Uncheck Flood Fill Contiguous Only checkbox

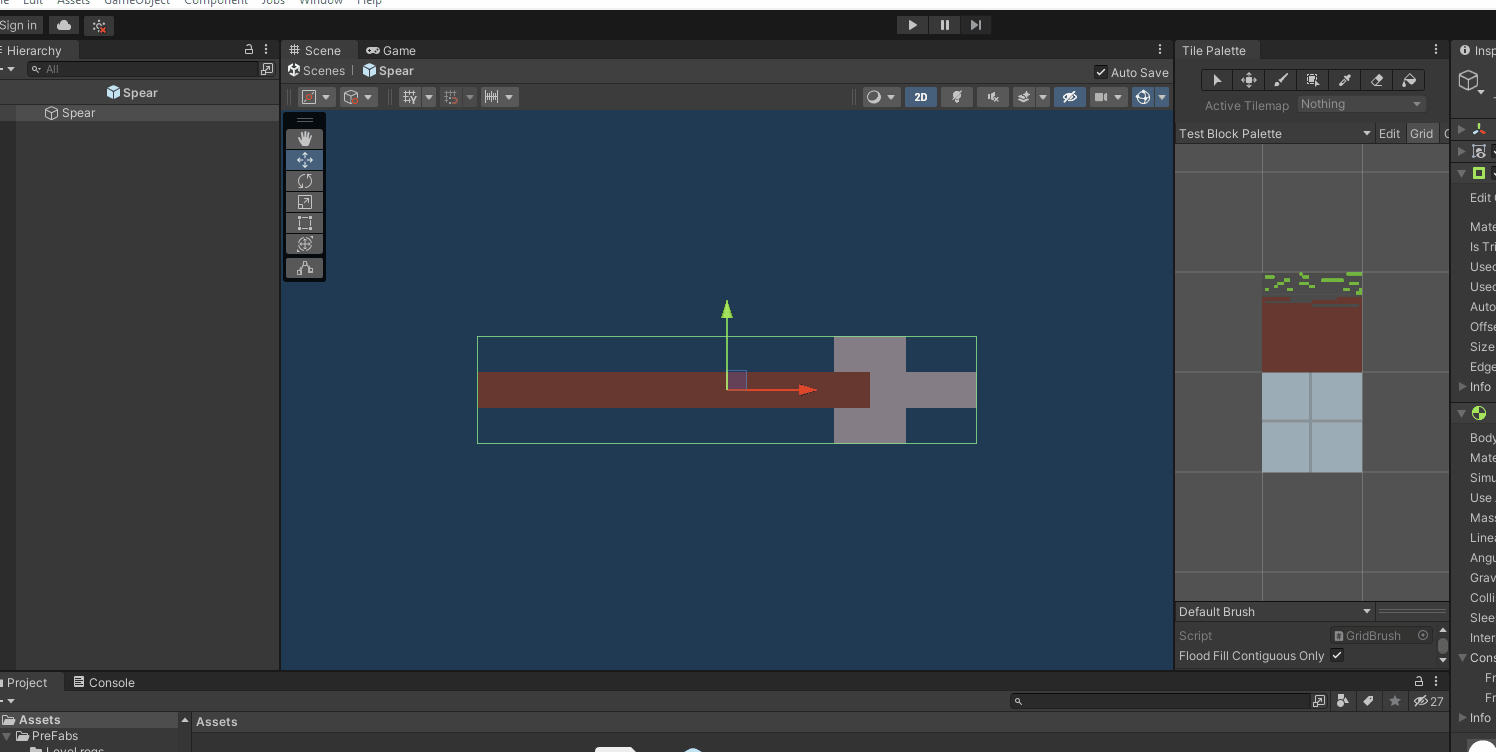tap(1337, 656)
